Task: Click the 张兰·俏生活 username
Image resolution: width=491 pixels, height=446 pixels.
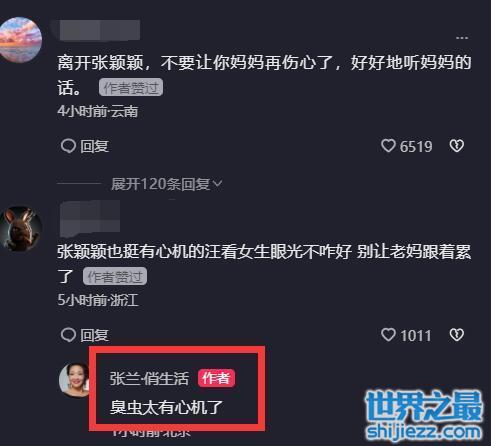Action: (149, 379)
